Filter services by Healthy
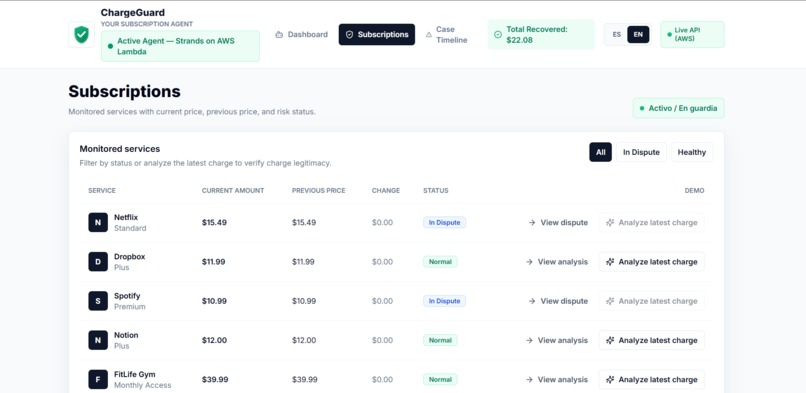Image resolution: width=806 pixels, height=393 pixels. (x=691, y=152)
